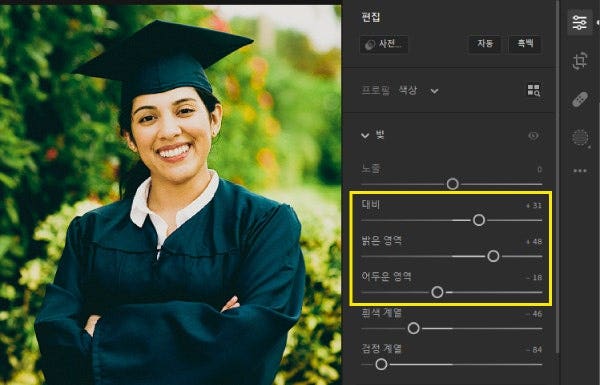The height and width of the screenshot is (385, 600).
Task: Click the 노출 exposure slider handle
Action: coord(452,184)
